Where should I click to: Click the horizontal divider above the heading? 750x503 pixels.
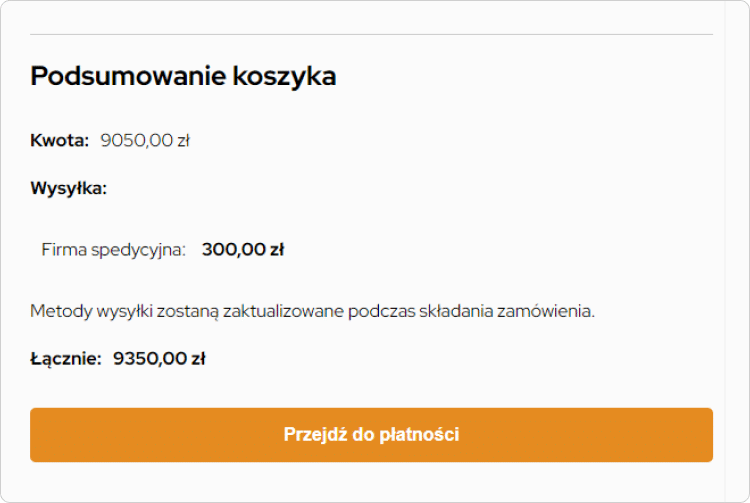point(371,34)
